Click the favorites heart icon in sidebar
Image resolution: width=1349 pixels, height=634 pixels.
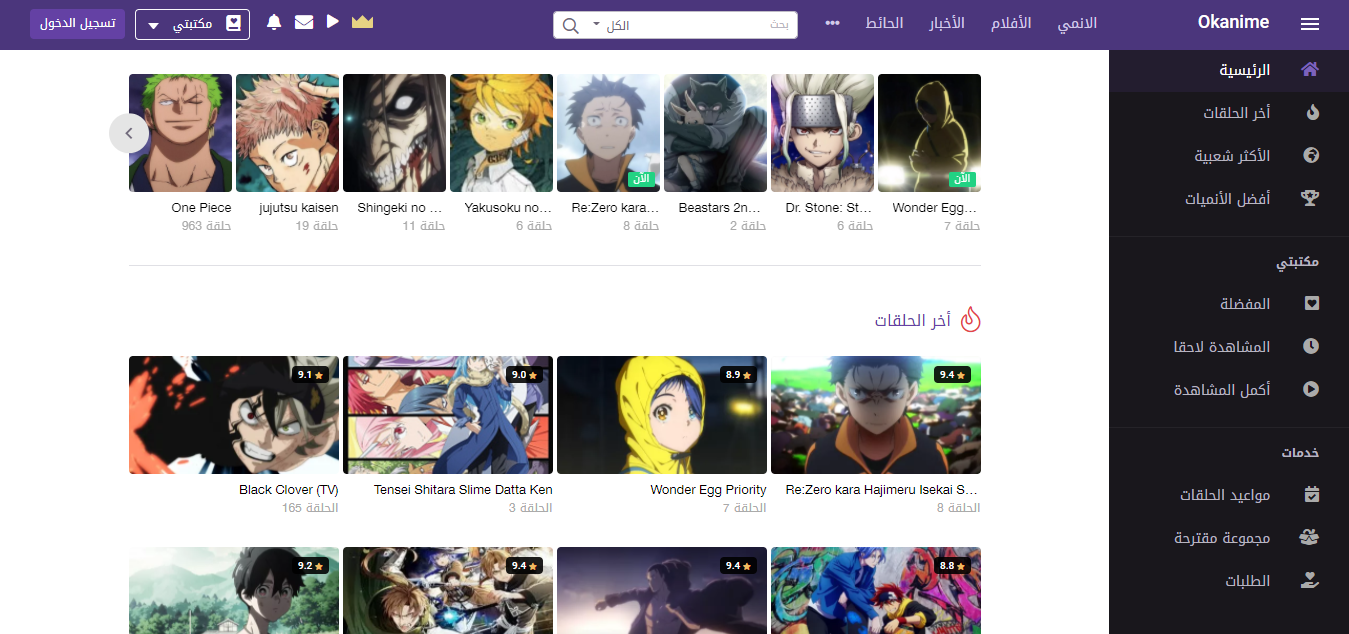point(1312,304)
